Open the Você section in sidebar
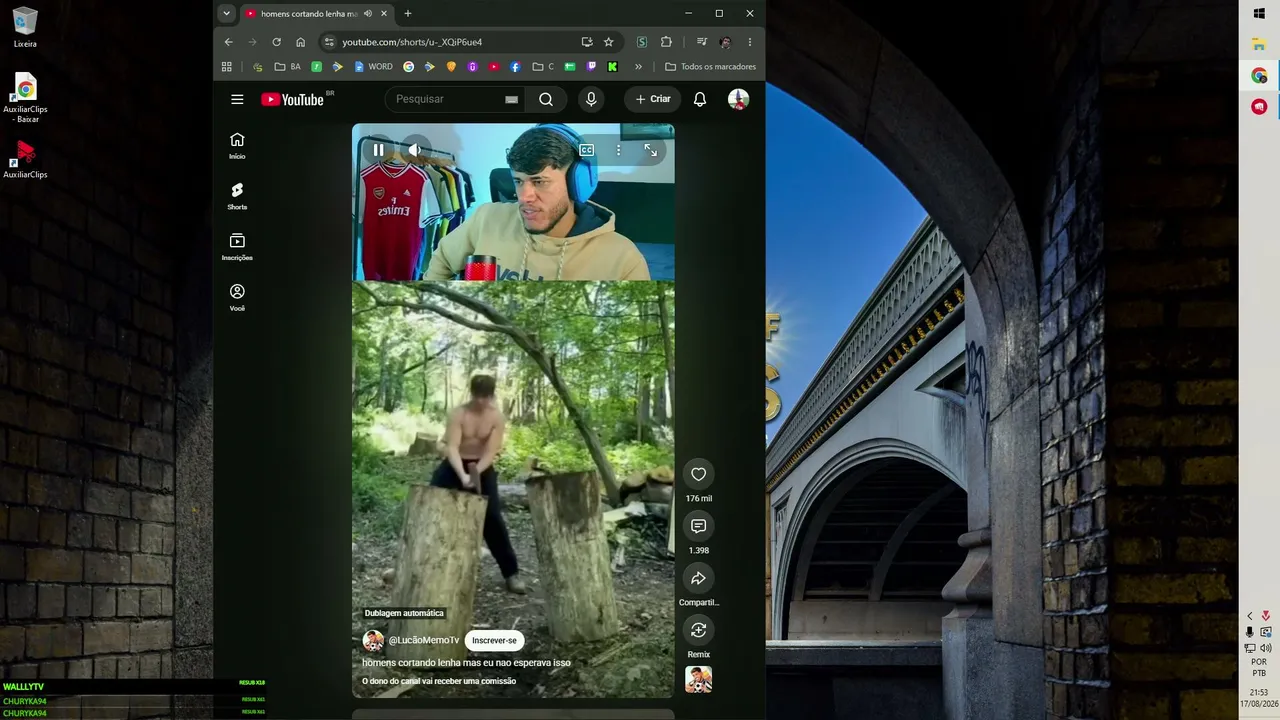 pyautogui.click(x=237, y=297)
